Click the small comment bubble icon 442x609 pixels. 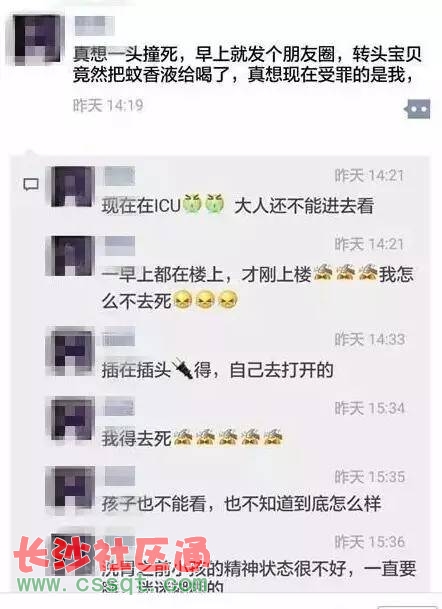click(x=31, y=184)
